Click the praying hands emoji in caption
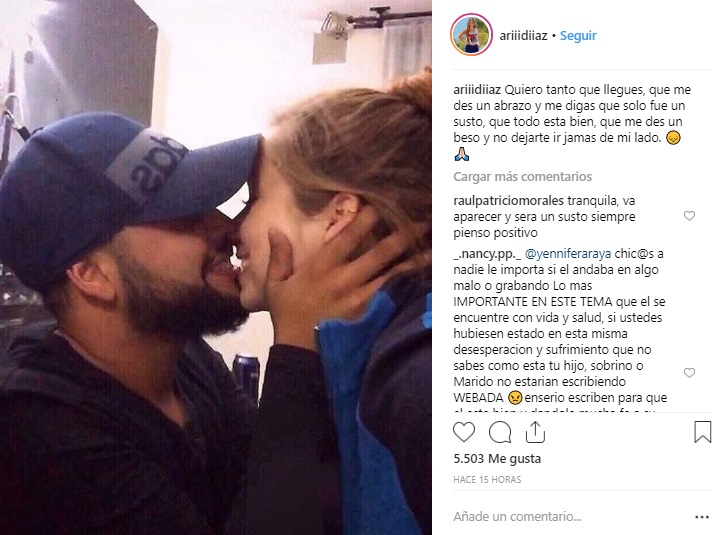 click(462, 155)
